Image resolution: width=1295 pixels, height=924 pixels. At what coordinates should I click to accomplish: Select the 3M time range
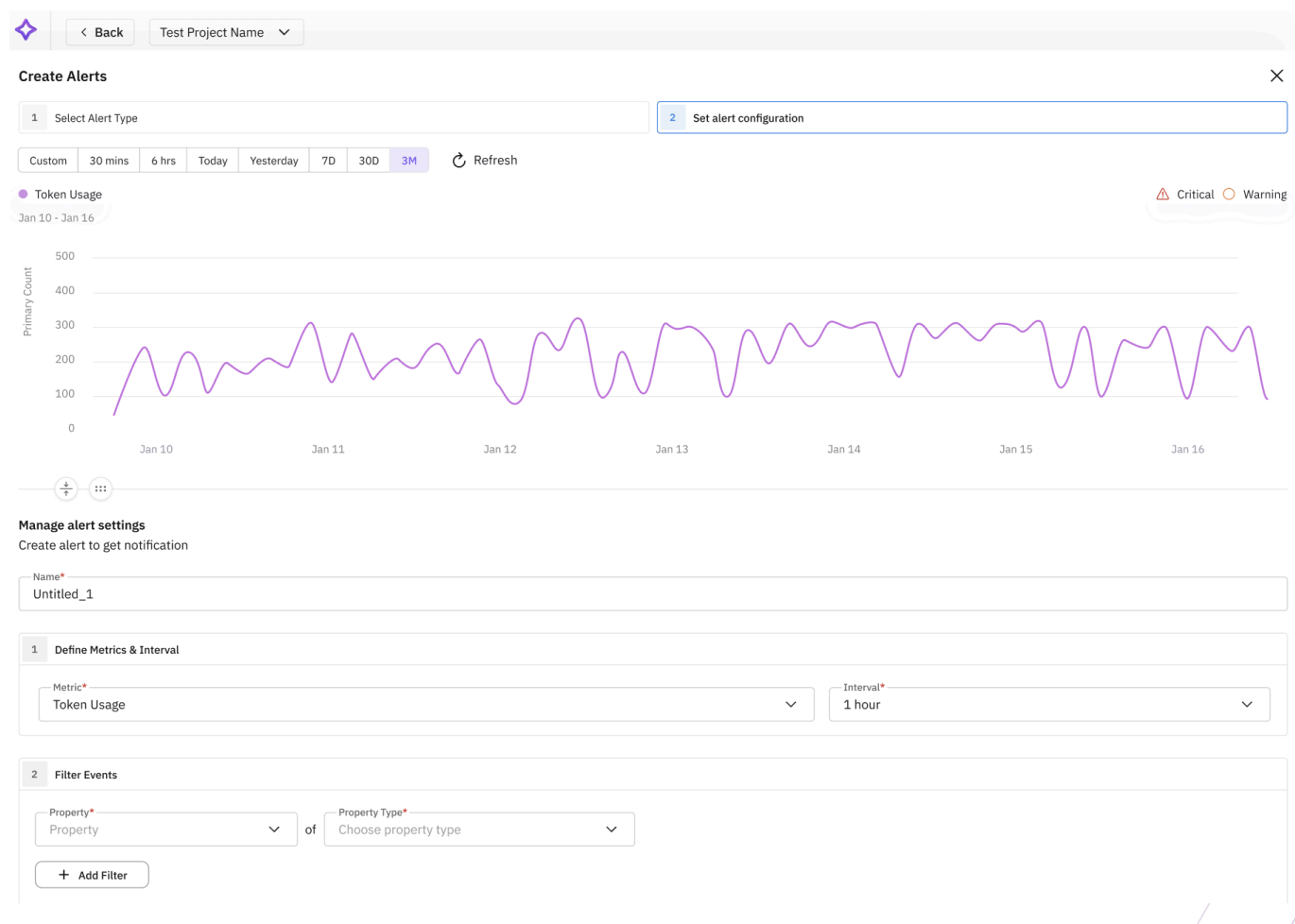tap(409, 161)
